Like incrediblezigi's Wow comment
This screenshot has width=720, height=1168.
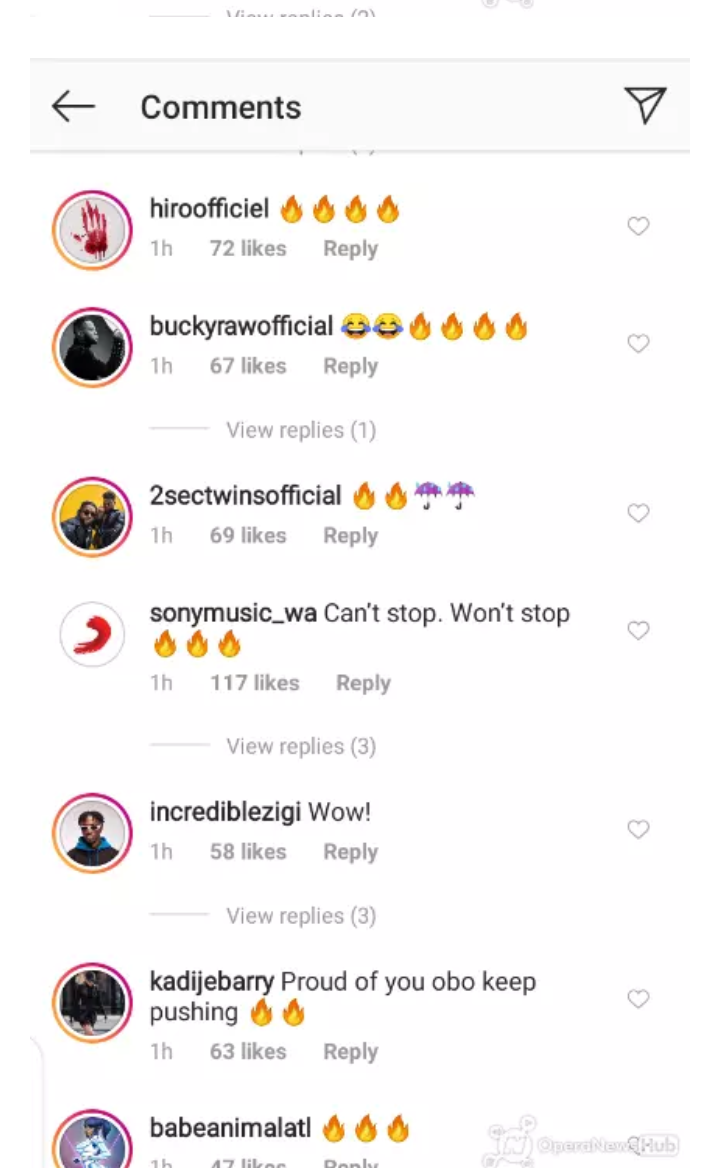pyautogui.click(x=638, y=830)
